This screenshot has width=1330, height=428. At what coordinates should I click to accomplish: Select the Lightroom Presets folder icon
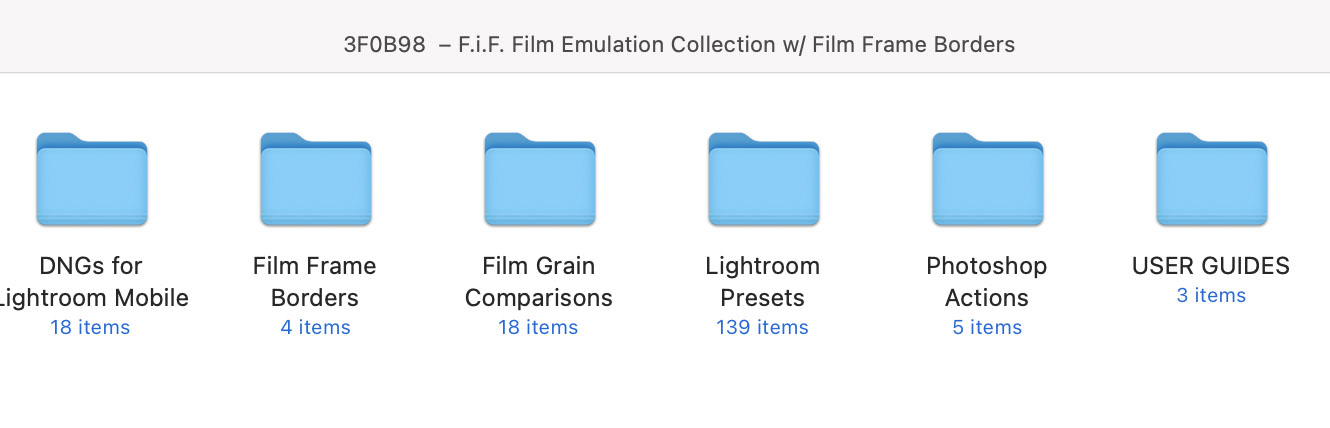click(x=763, y=180)
